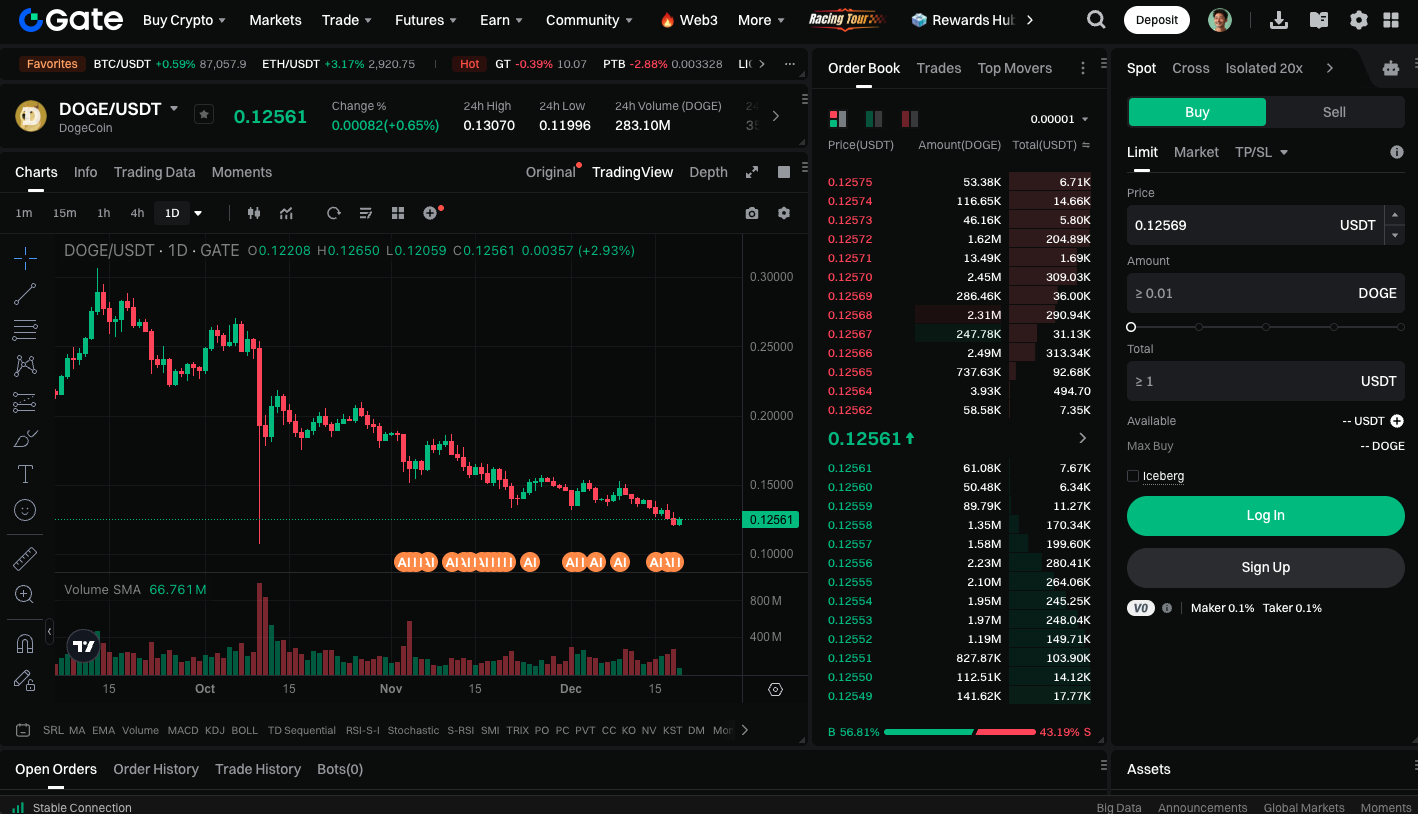Activate the ruler measure tool
This screenshot has height=814, width=1418.
coord(25,558)
